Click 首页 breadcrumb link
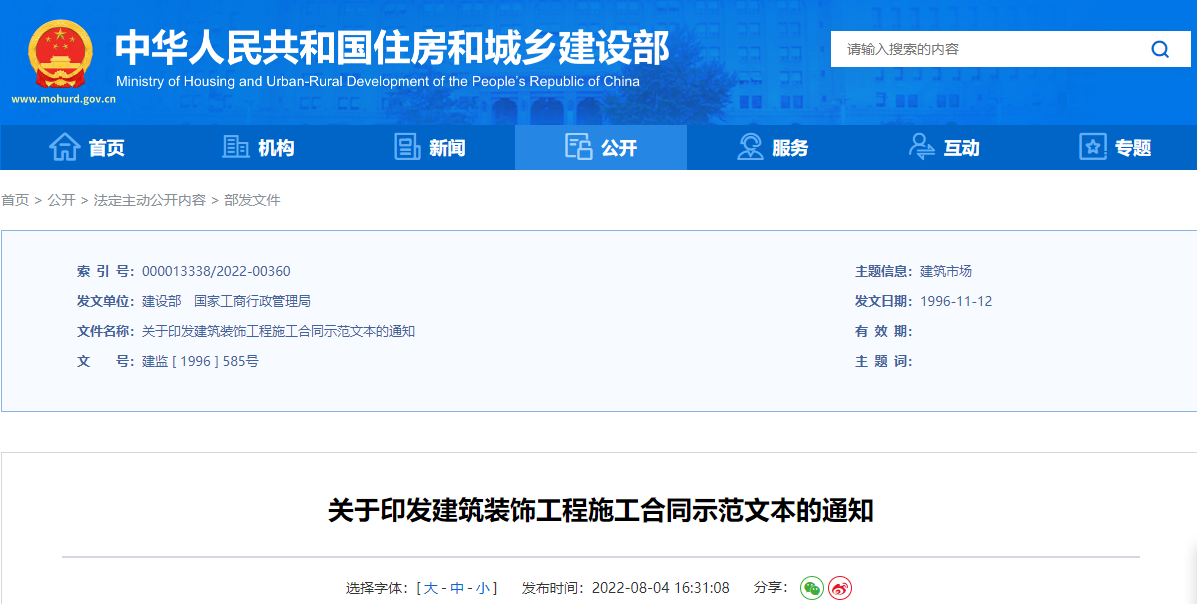Viewport: 1197px width, 604px height. click(x=15, y=200)
